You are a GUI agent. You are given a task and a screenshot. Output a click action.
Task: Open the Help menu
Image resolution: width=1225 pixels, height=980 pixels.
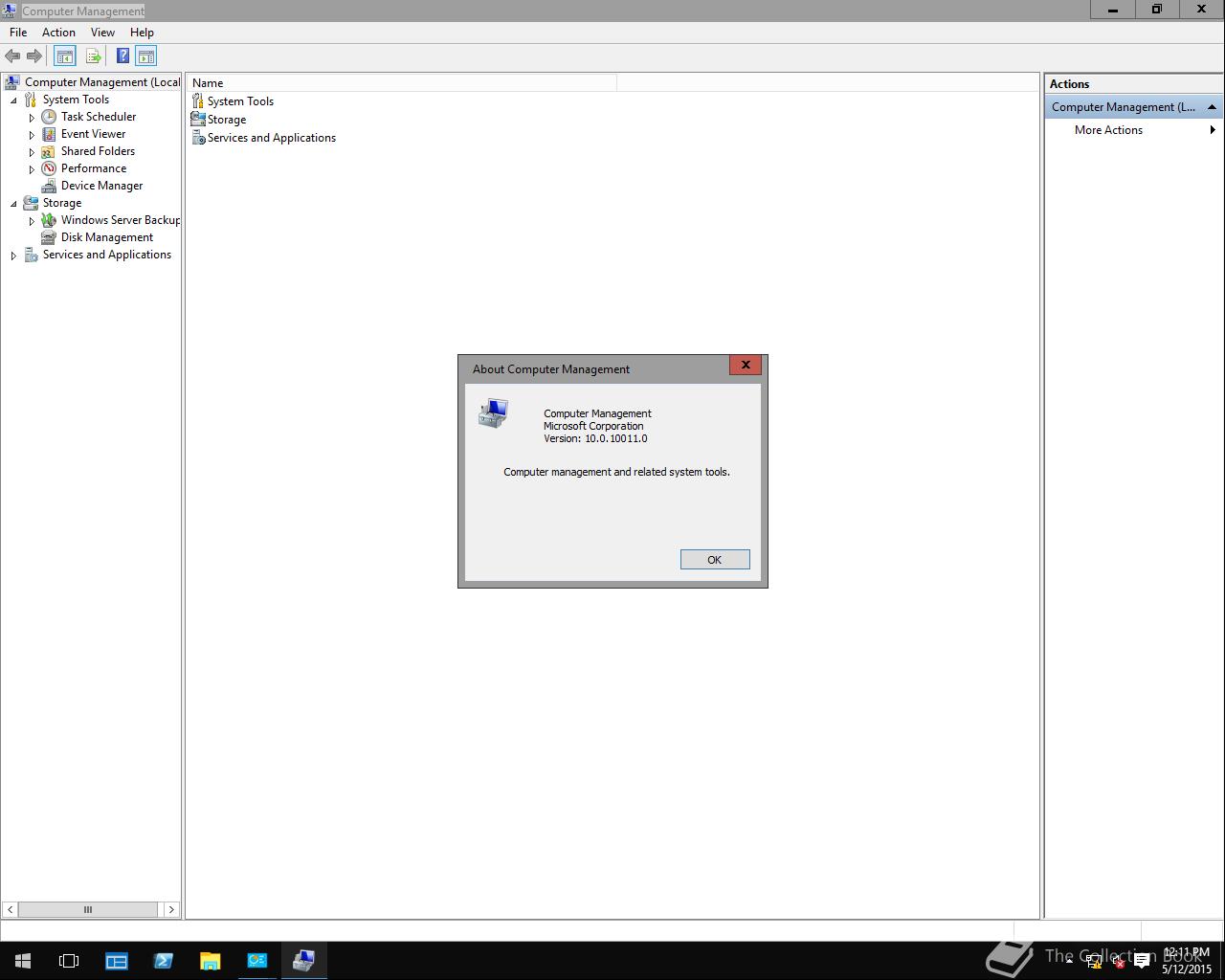click(x=142, y=33)
